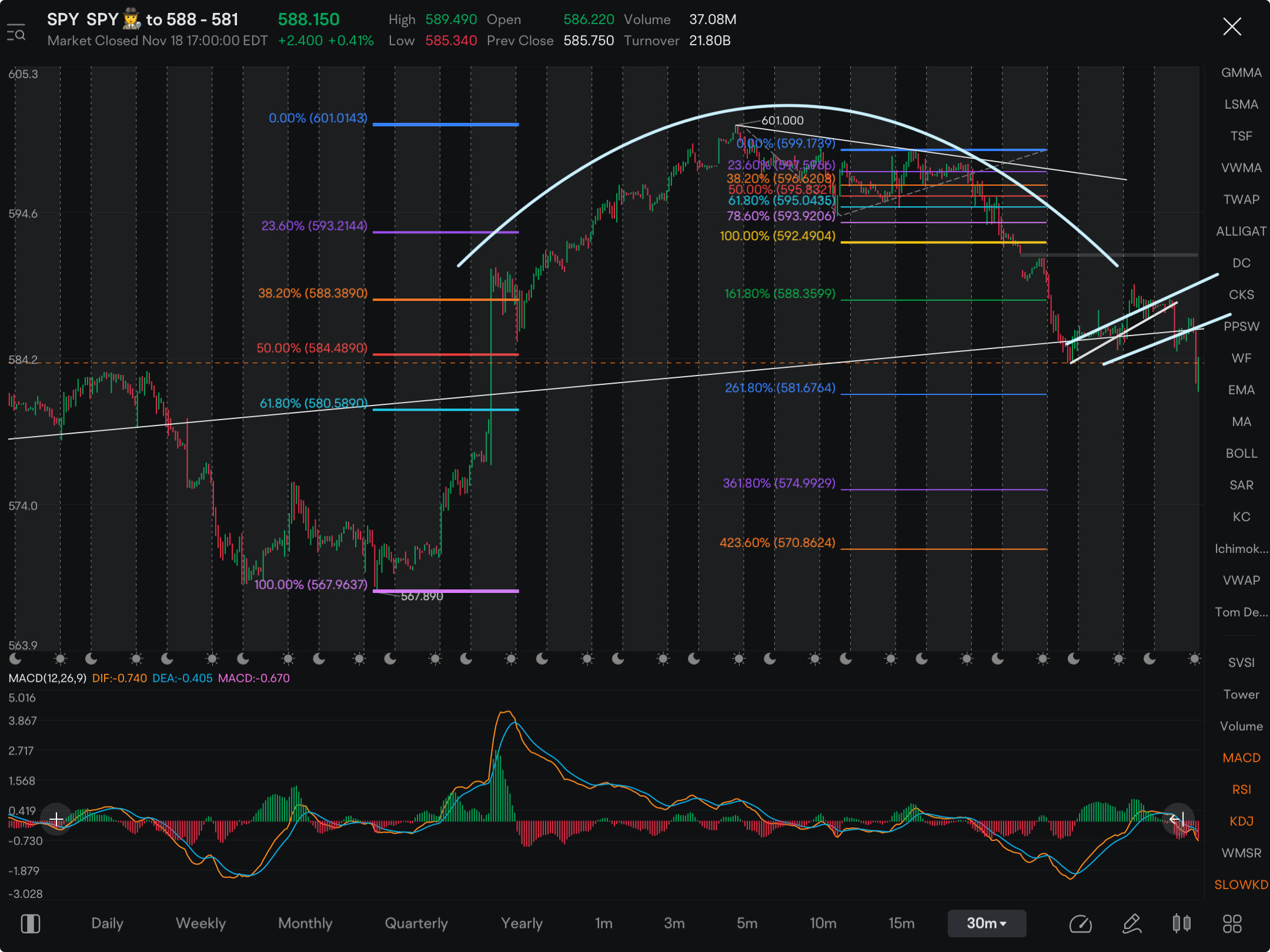
Task: Enable the VWMA indicator
Action: click(x=1241, y=167)
